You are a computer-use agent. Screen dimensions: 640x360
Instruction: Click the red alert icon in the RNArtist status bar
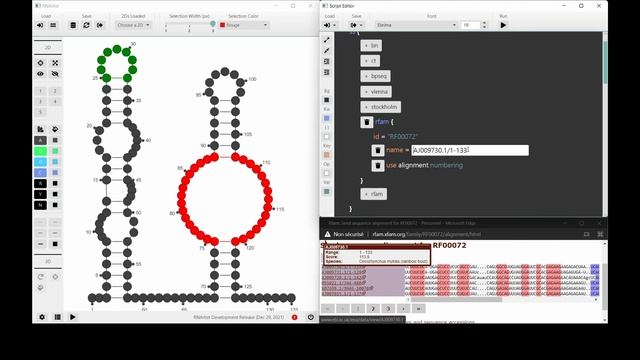click(x=294, y=317)
